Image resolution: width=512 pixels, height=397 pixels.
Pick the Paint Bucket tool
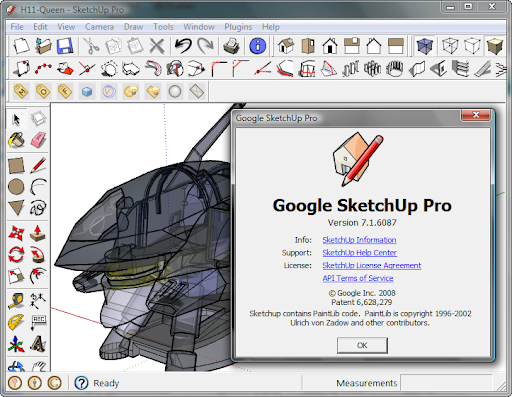16,140
